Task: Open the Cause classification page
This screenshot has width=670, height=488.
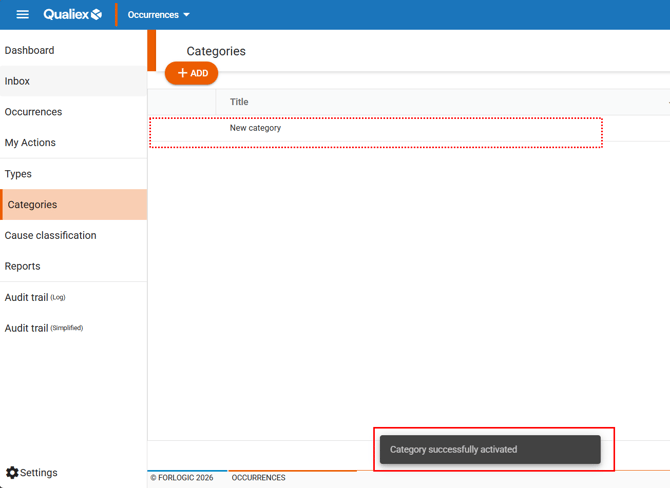Action: (51, 236)
